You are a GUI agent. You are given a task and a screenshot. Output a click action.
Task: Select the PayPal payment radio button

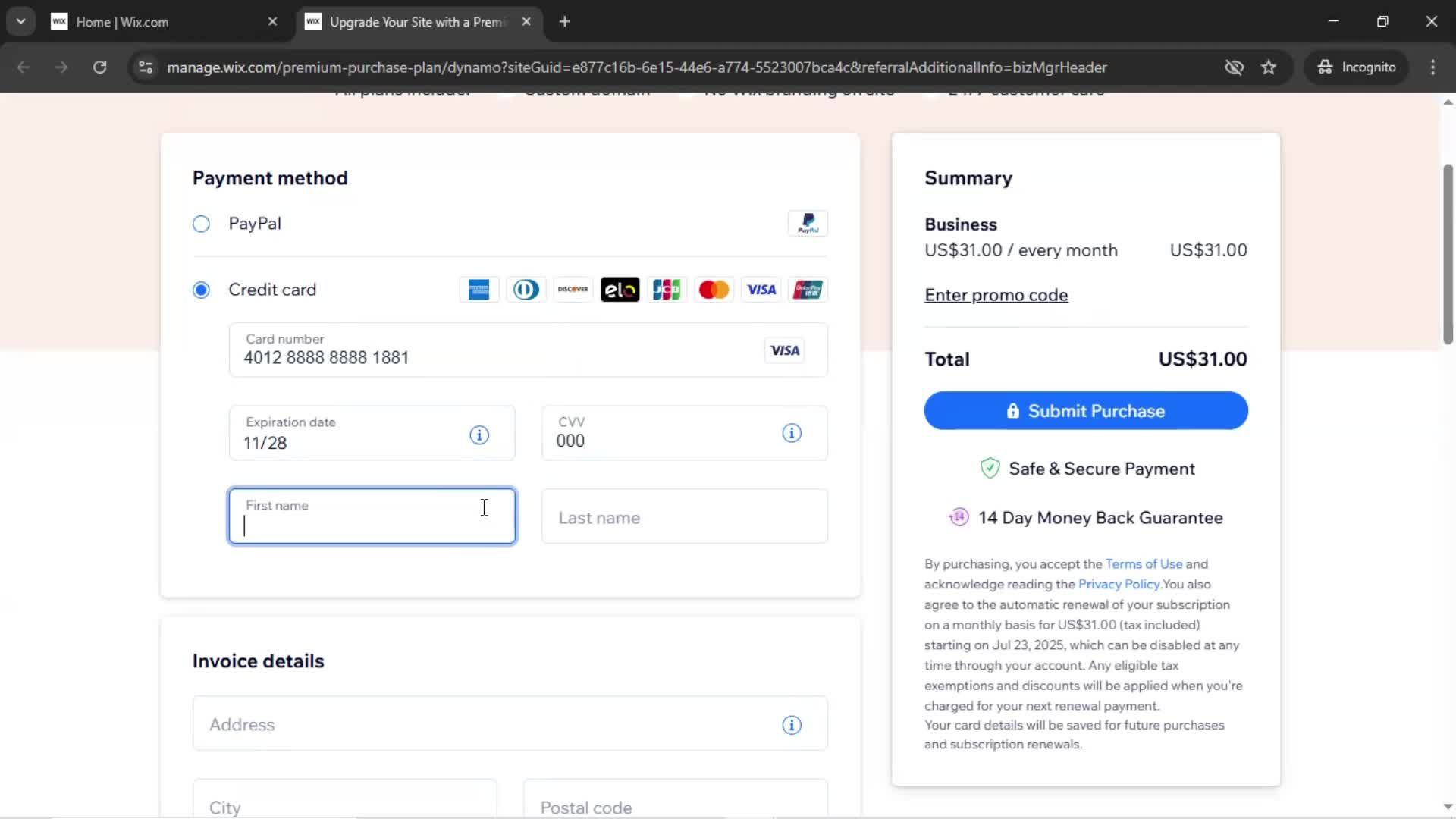(x=201, y=224)
